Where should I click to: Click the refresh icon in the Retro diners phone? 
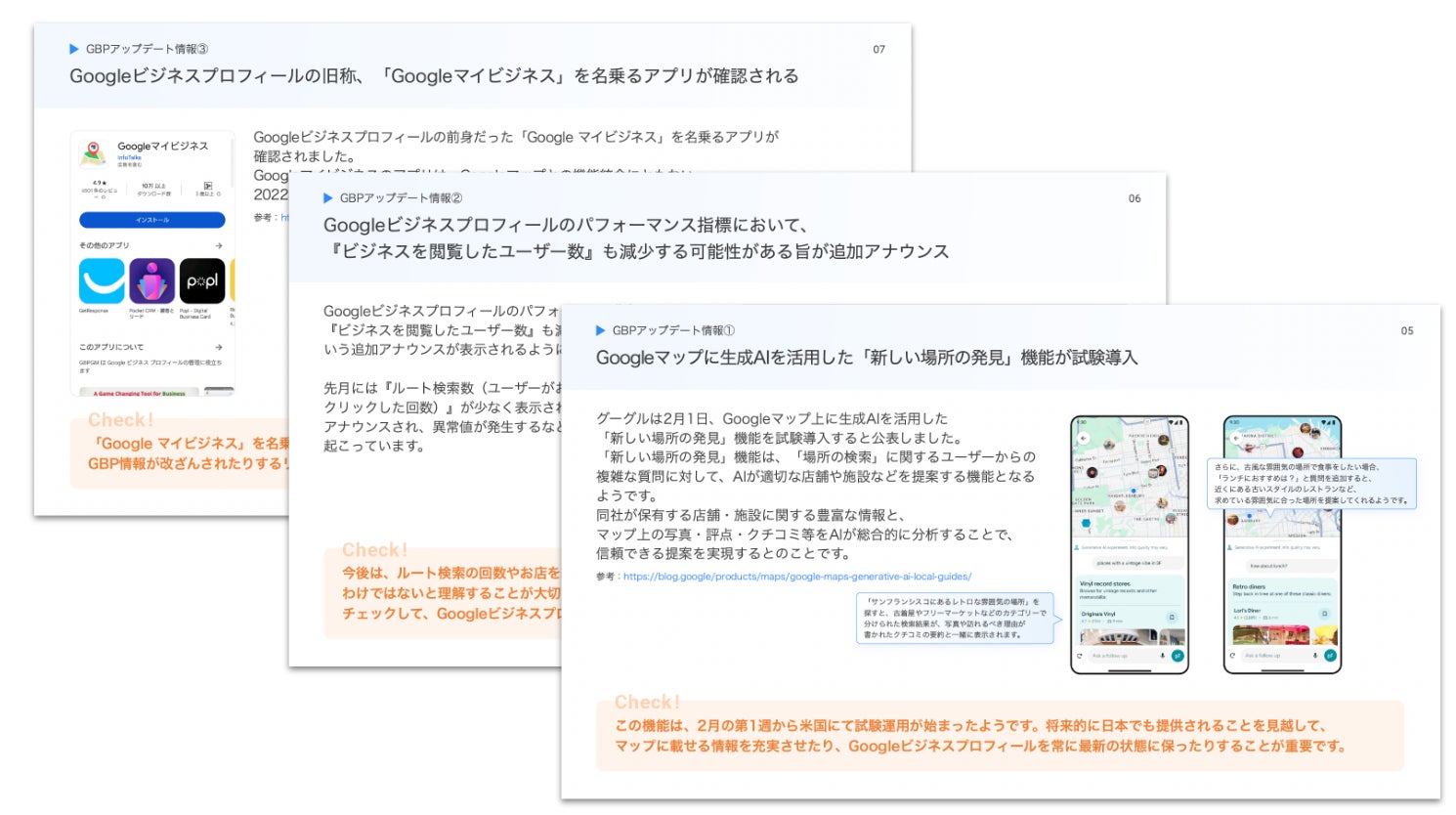click(1232, 656)
